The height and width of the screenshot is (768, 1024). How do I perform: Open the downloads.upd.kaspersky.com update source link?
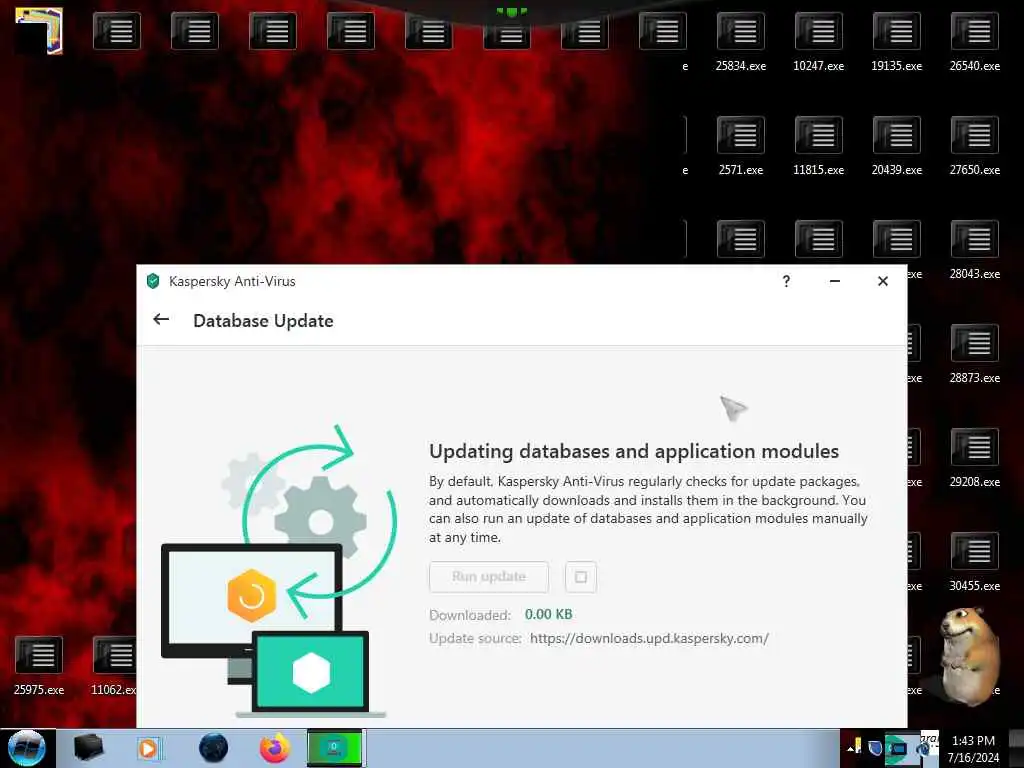(649, 638)
